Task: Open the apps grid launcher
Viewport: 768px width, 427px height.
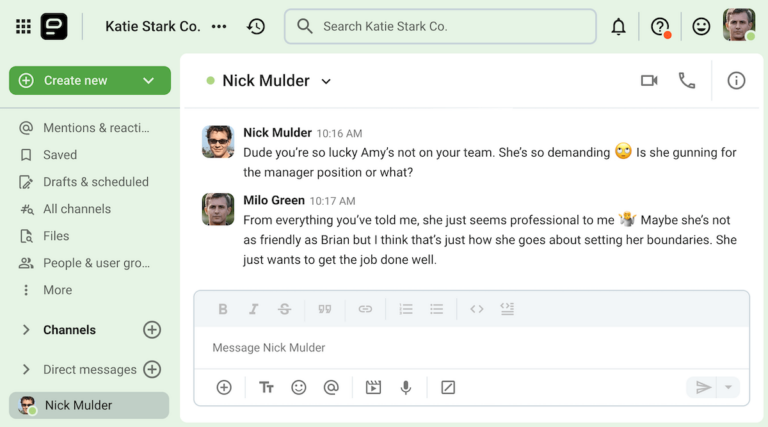Action: pos(23,27)
